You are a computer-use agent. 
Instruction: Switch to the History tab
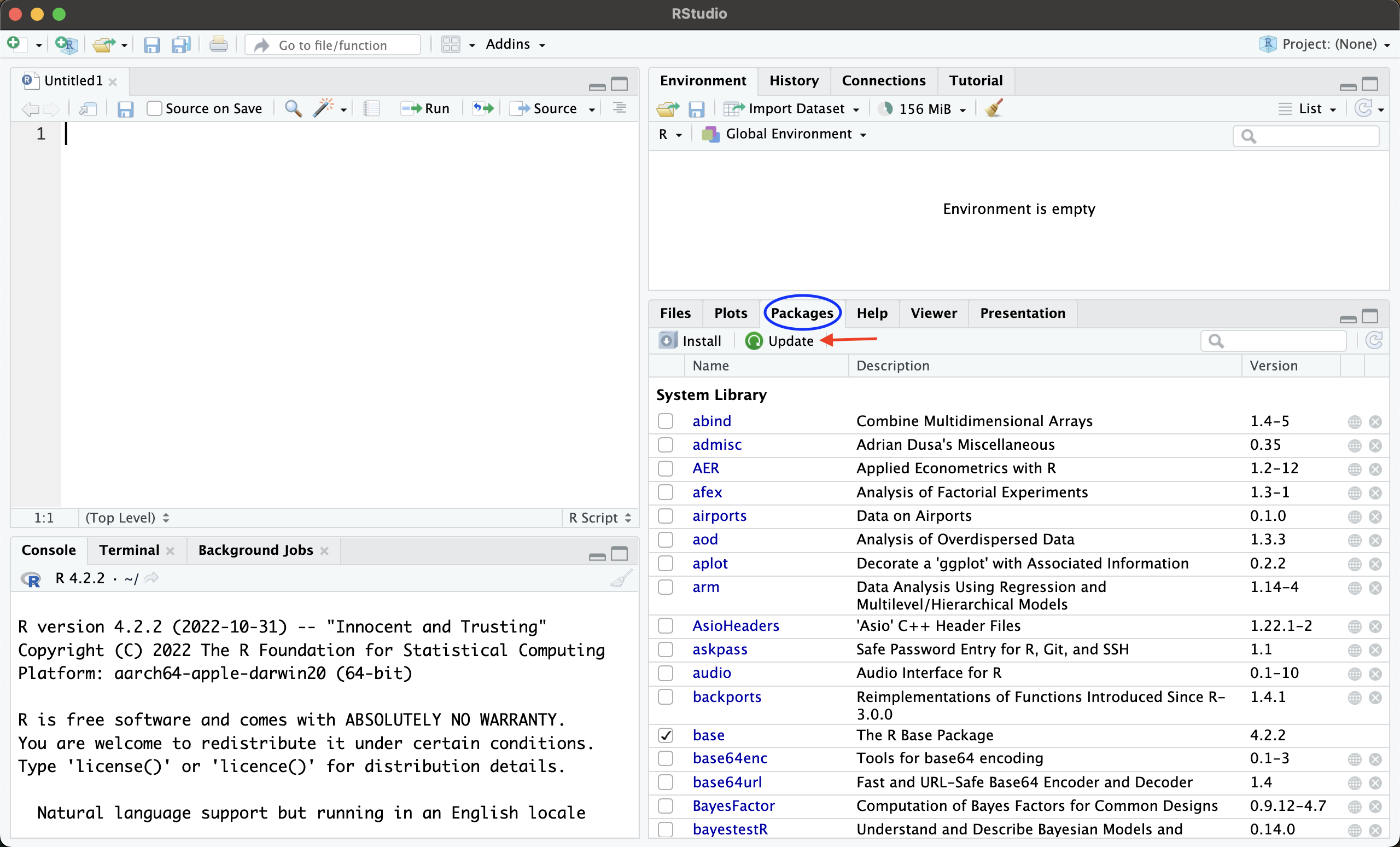tap(794, 81)
